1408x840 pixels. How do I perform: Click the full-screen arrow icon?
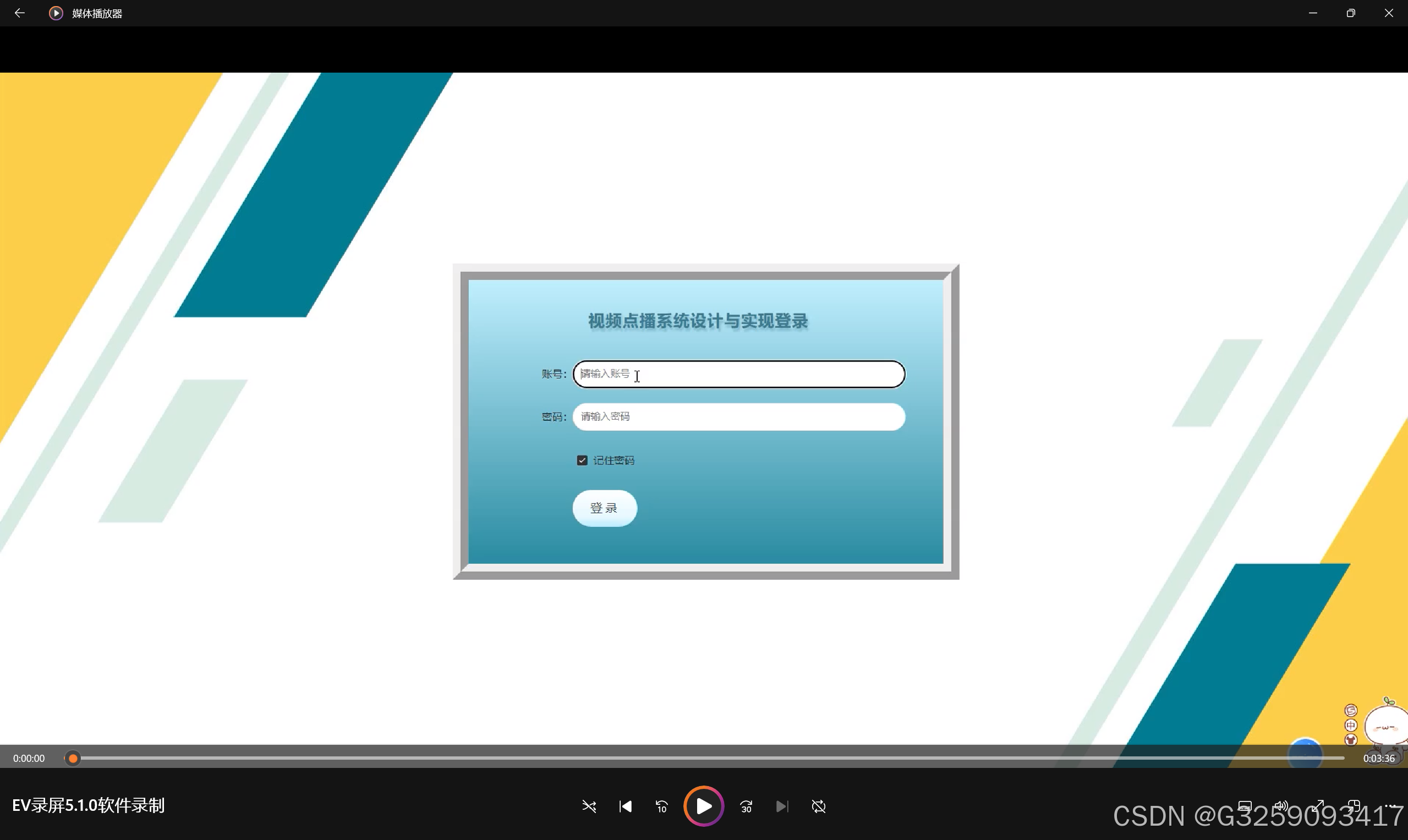pos(1318,806)
